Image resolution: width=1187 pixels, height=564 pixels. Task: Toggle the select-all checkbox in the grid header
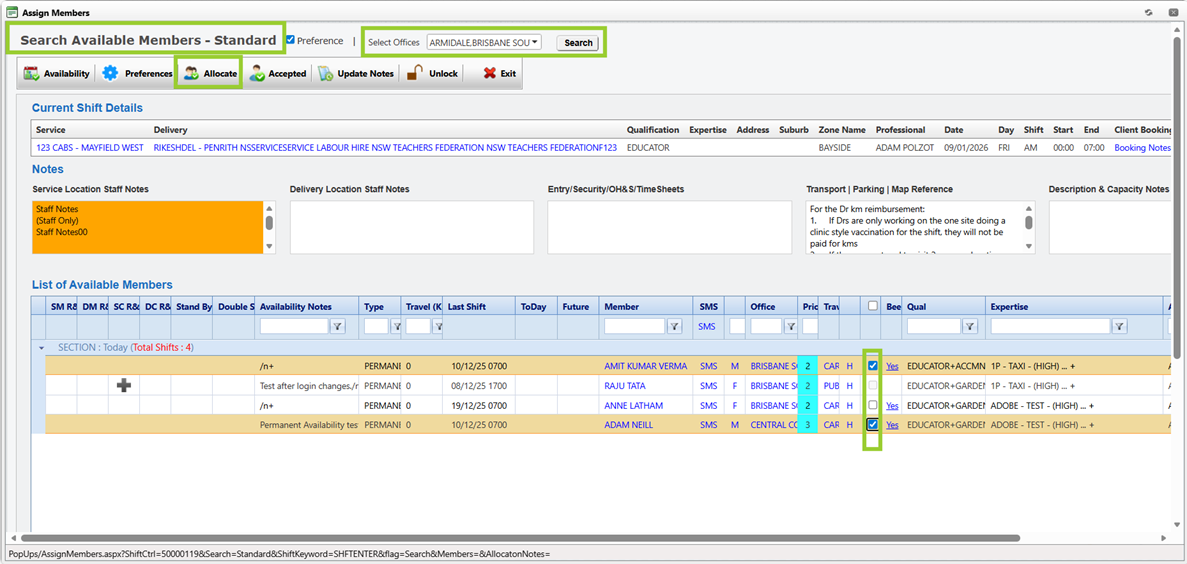tap(873, 306)
